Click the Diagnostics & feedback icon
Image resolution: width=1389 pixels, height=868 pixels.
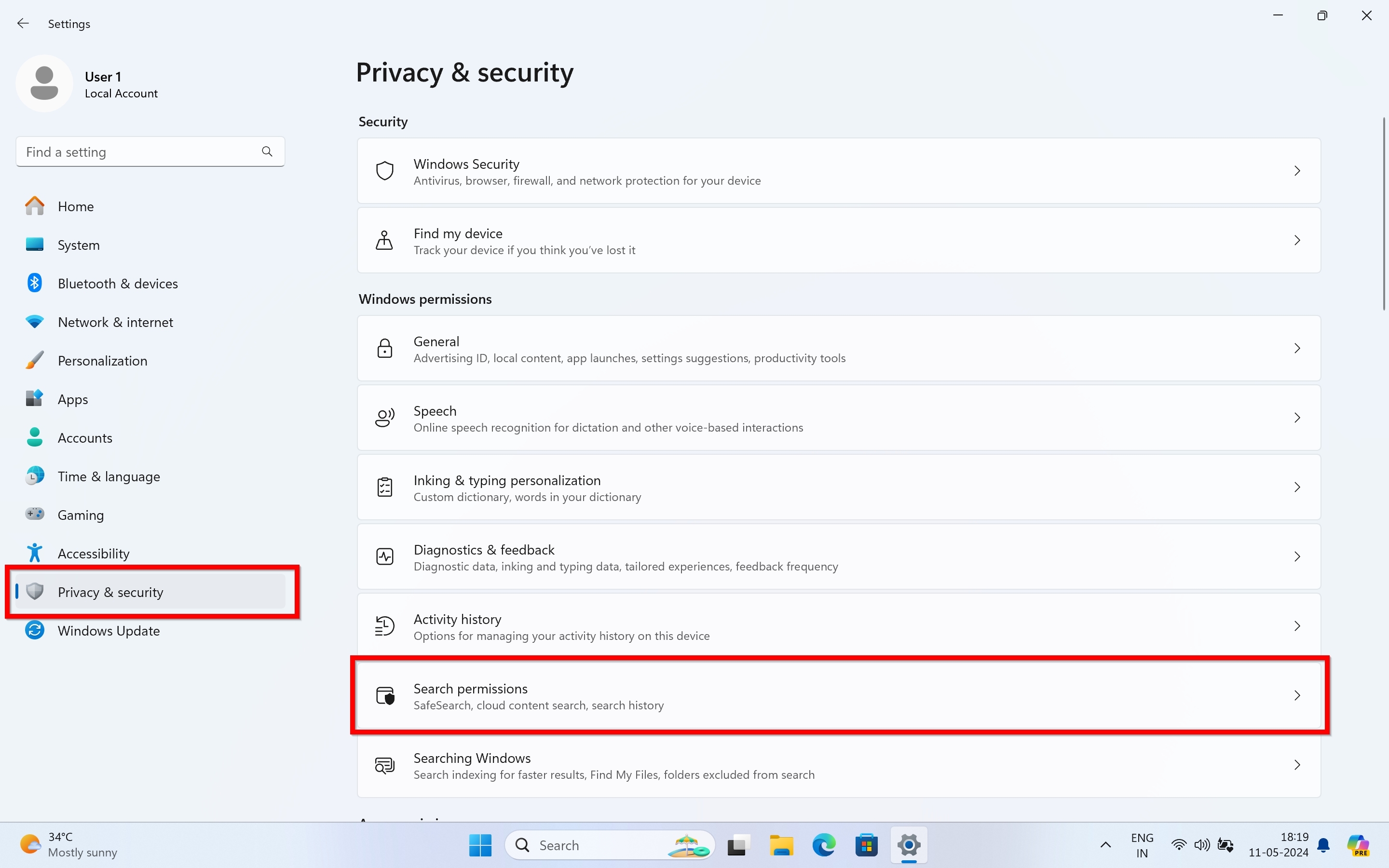(384, 557)
